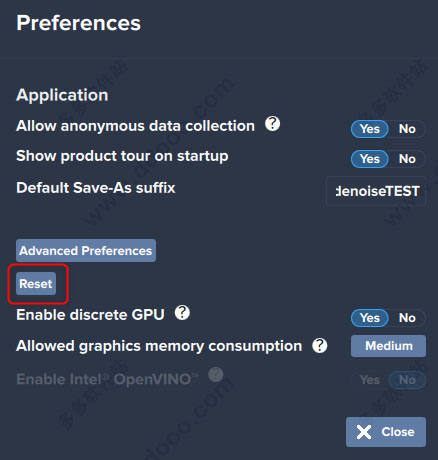Close the Preferences dialog

[386, 432]
